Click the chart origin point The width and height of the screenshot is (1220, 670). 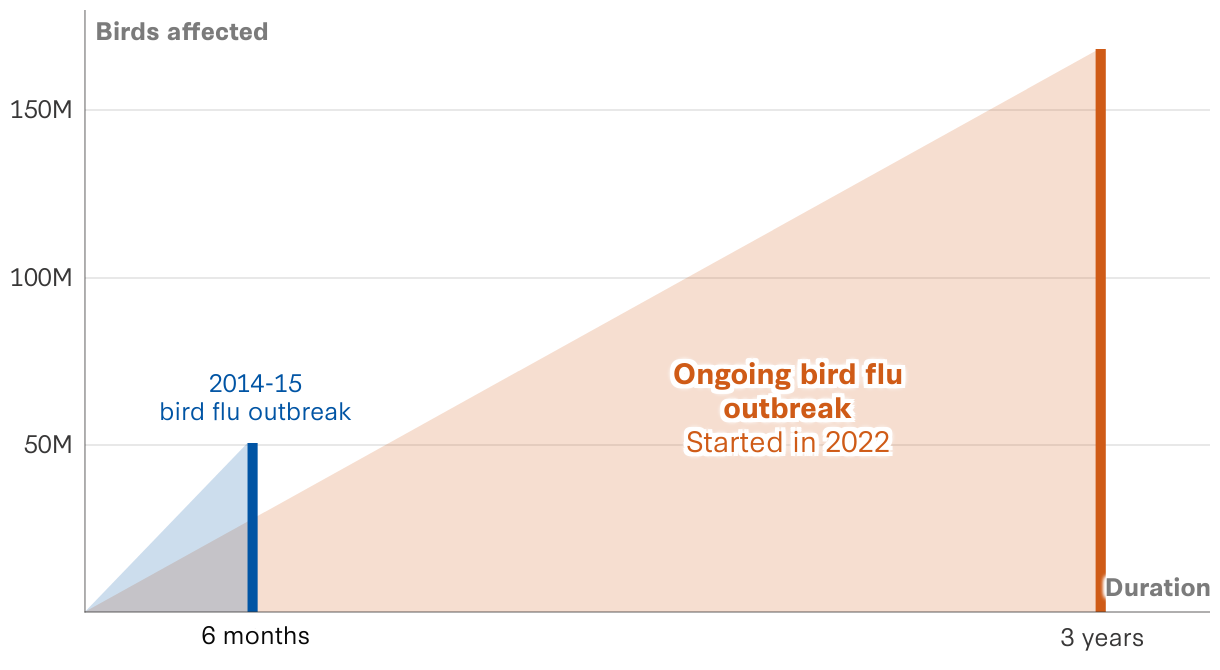pos(86,611)
